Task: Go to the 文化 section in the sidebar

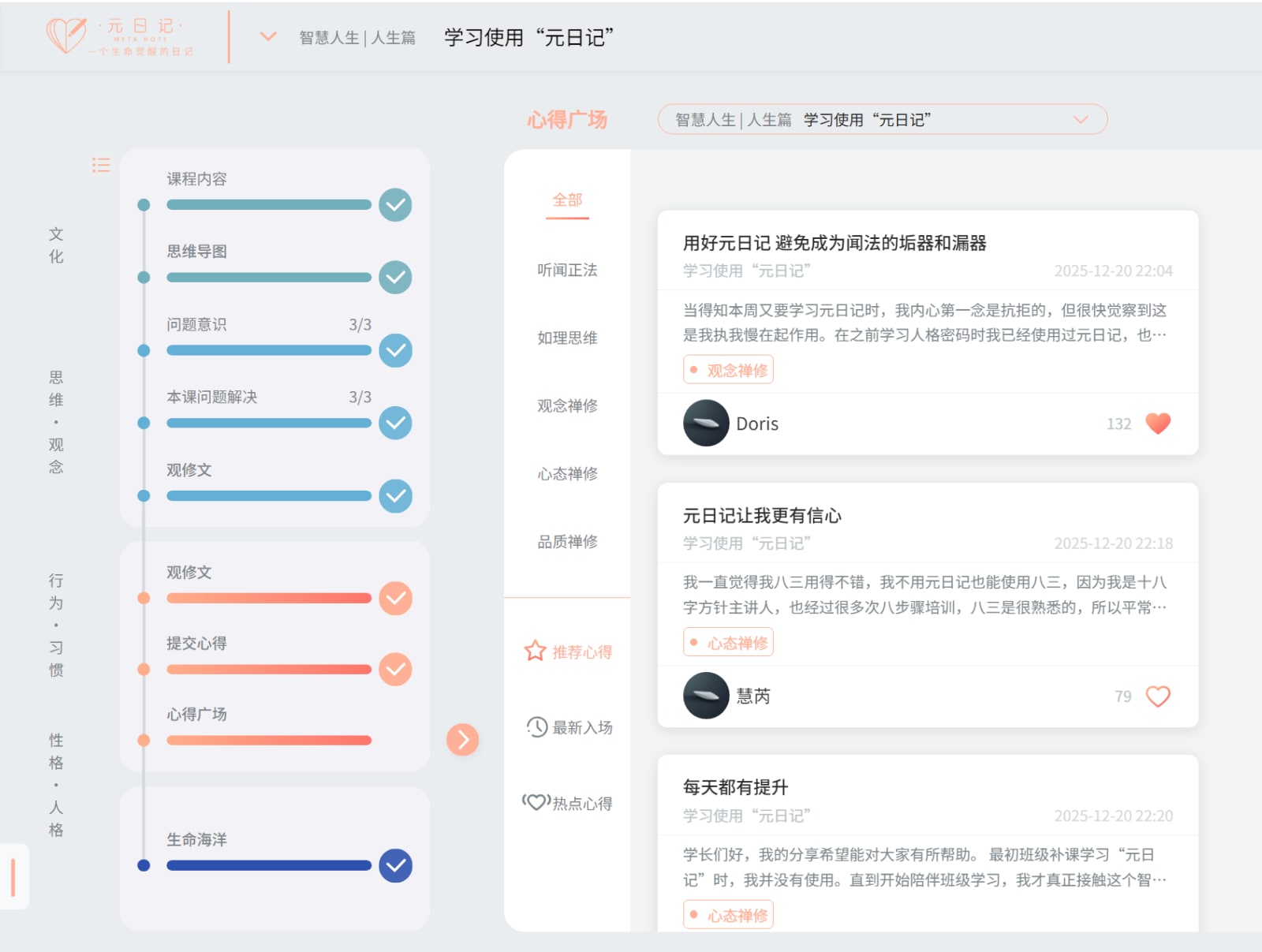Action: click(56, 245)
